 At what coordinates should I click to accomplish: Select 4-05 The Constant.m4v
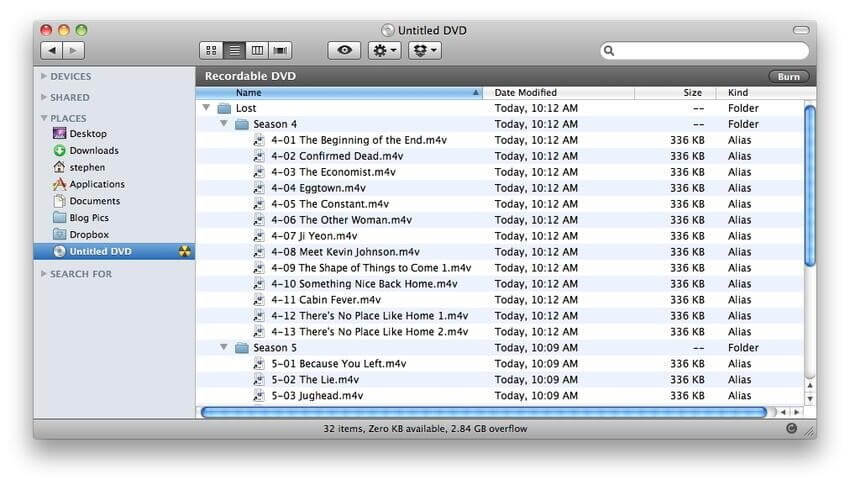[330, 204]
